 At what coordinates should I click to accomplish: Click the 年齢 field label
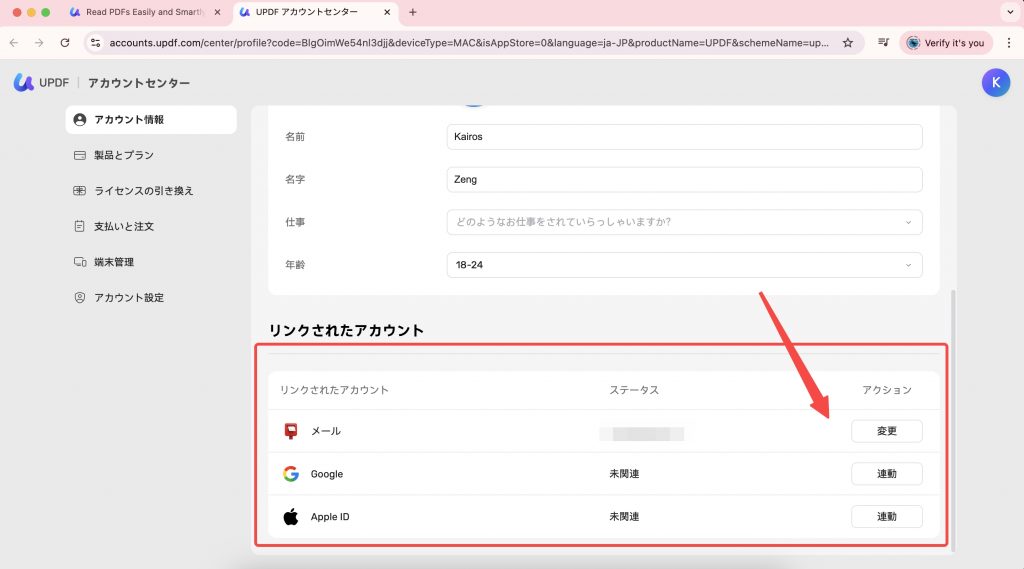pyautogui.click(x=295, y=265)
